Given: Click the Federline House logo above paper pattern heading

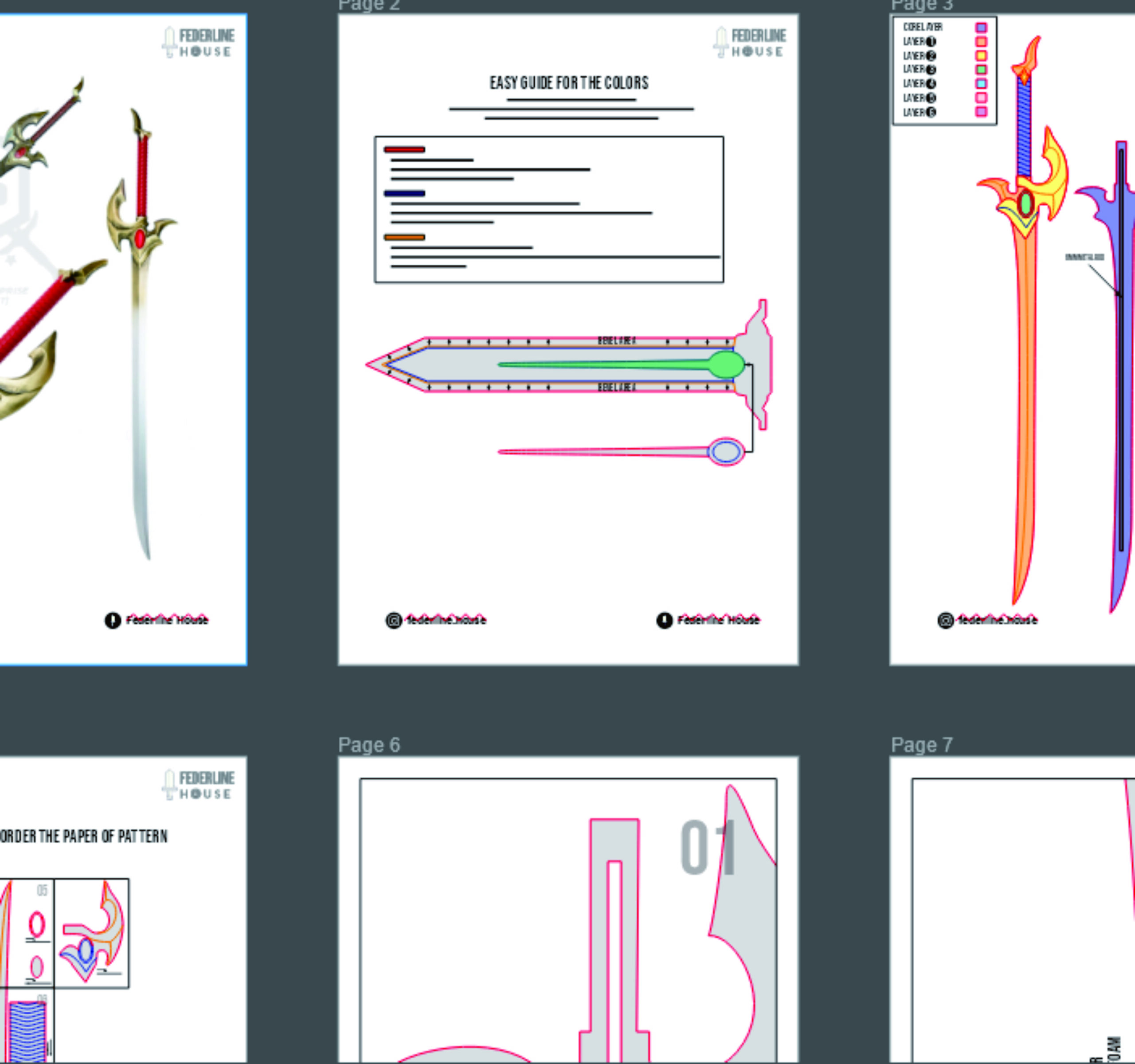Looking at the screenshot, I should [198, 784].
